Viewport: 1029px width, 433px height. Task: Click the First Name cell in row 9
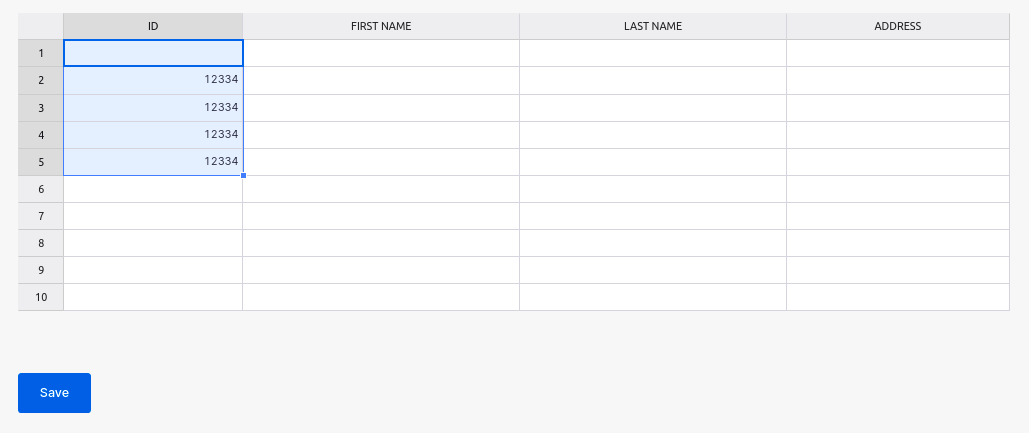pos(381,270)
